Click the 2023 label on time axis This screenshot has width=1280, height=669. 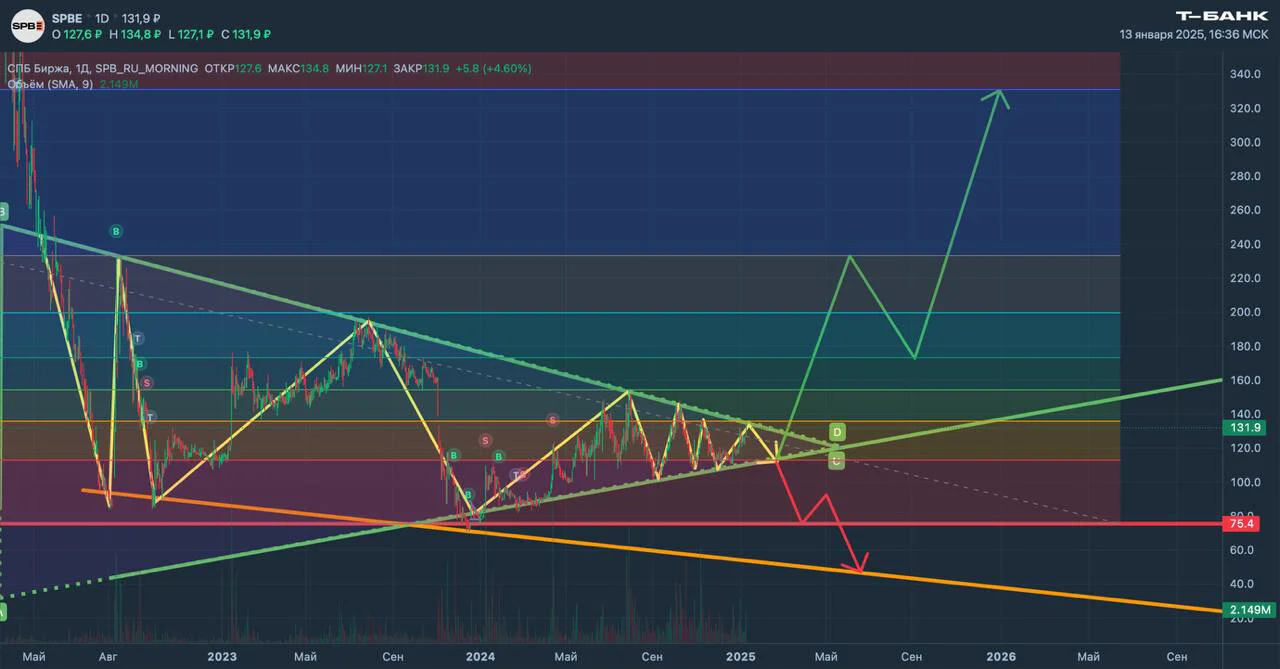[x=221, y=656]
